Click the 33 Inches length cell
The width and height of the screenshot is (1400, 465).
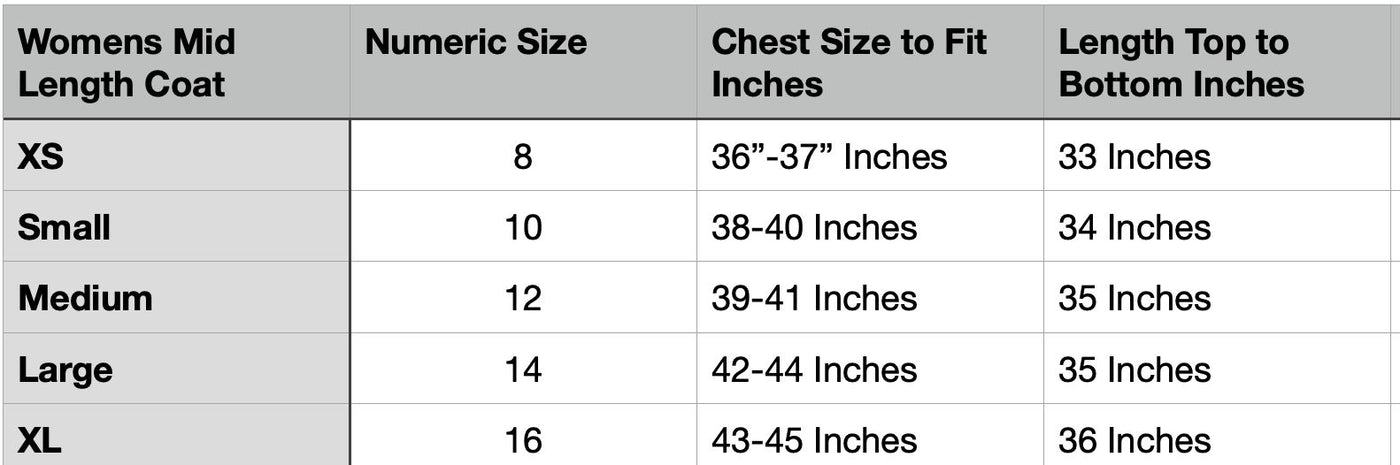1134,156
